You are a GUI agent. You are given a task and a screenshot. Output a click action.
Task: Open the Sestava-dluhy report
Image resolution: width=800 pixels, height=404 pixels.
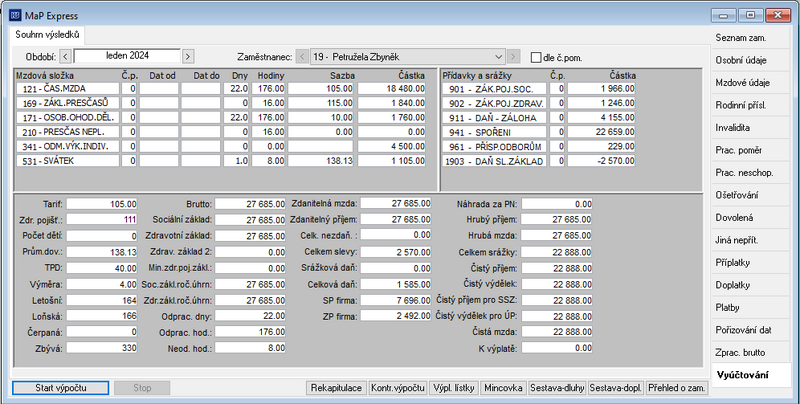(x=557, y=388)
